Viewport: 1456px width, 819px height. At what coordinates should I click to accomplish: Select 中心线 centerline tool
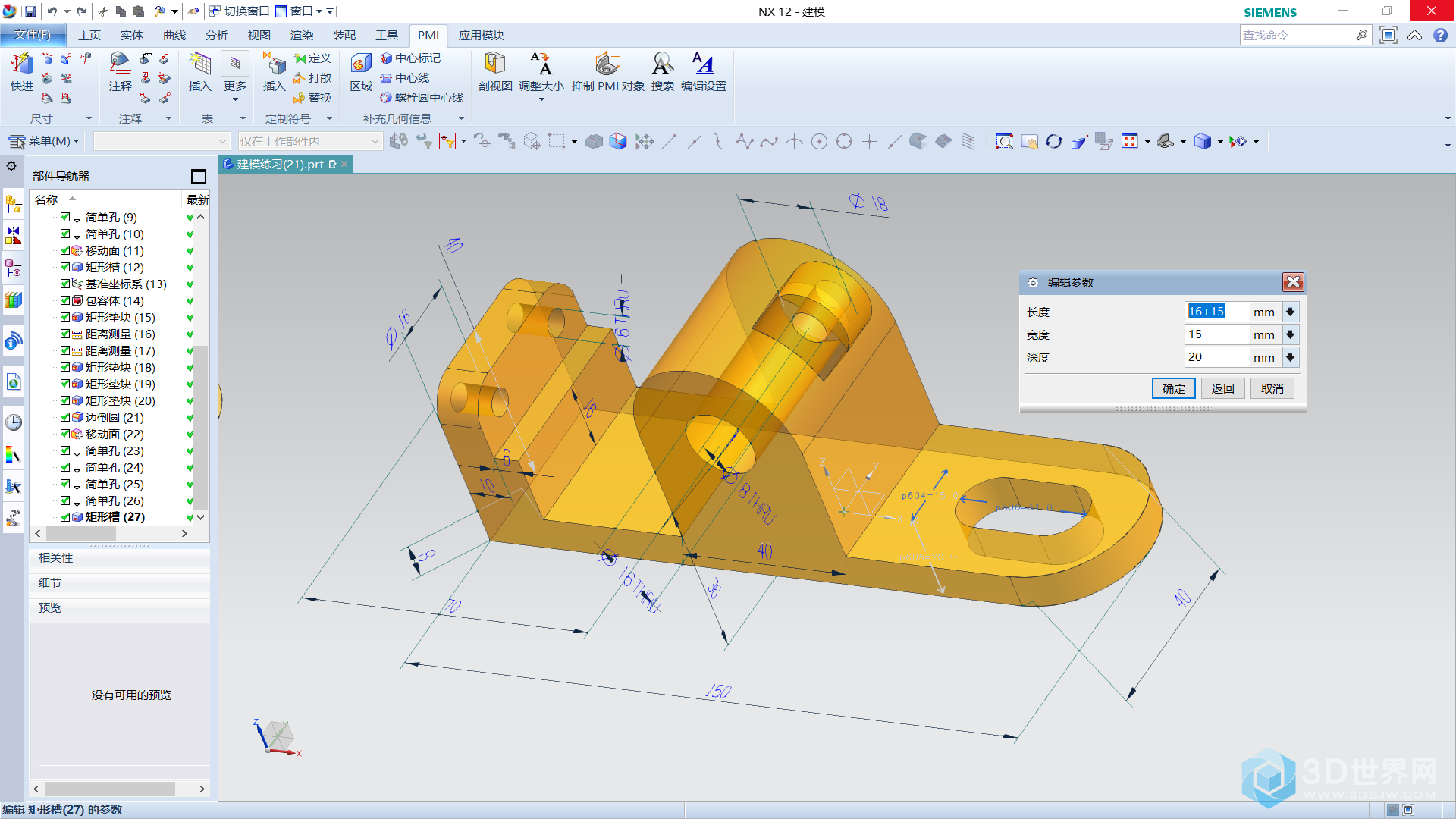click(x=405, y=78)
